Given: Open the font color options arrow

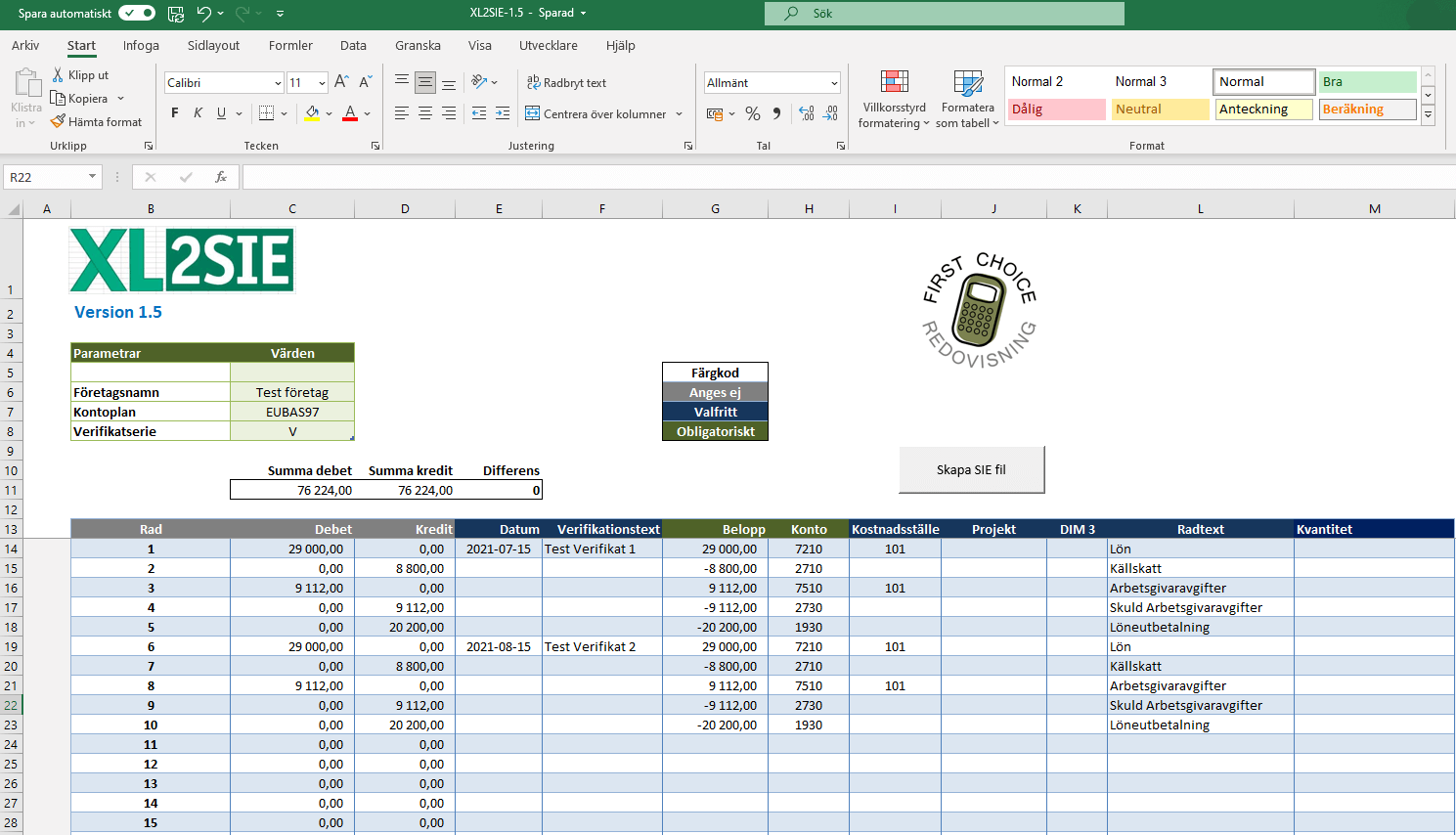Looking at the screenshot, I should coord(367,113).
